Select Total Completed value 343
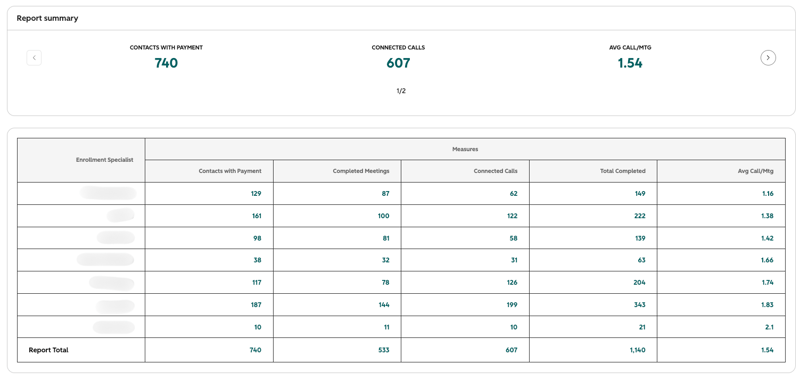800x380 pixels. [x=640, y=305]
